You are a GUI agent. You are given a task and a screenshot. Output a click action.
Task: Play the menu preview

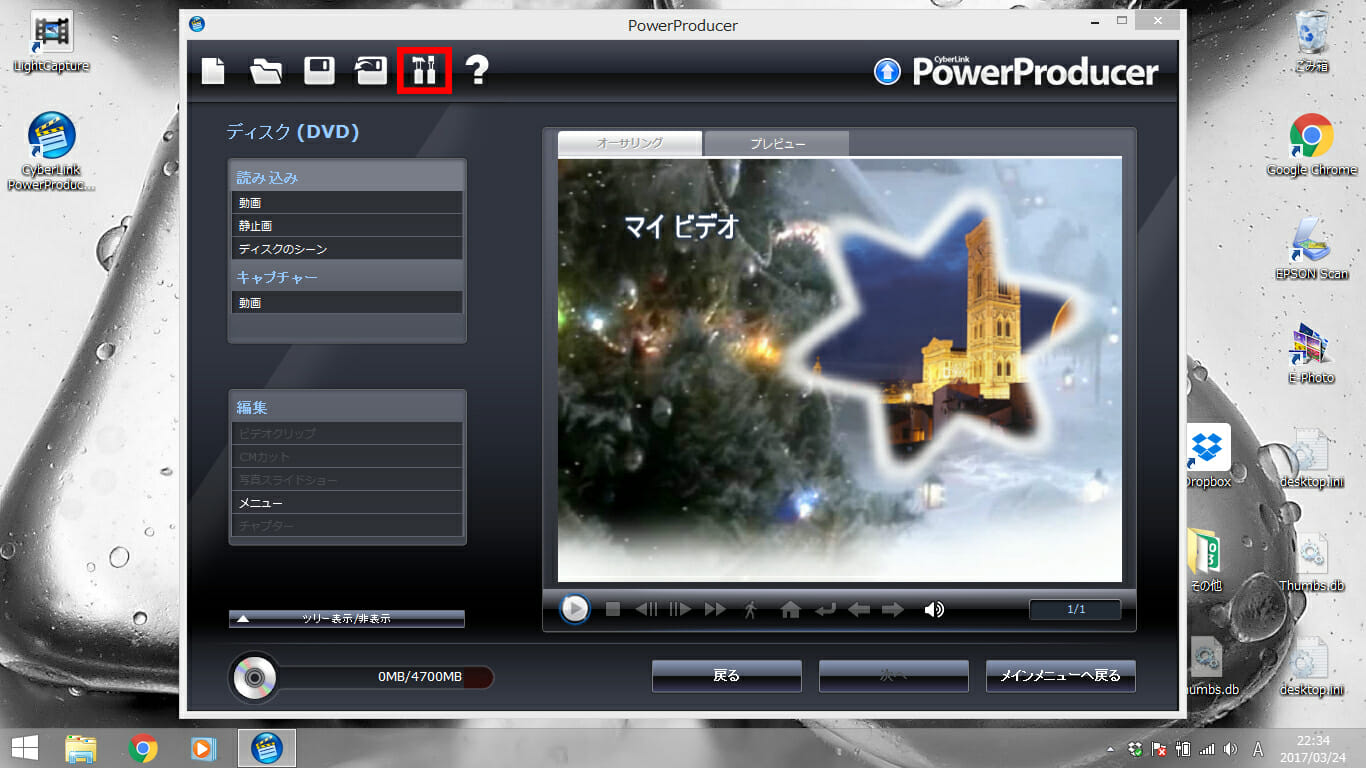pyautogui.click(x=574, y=608)
